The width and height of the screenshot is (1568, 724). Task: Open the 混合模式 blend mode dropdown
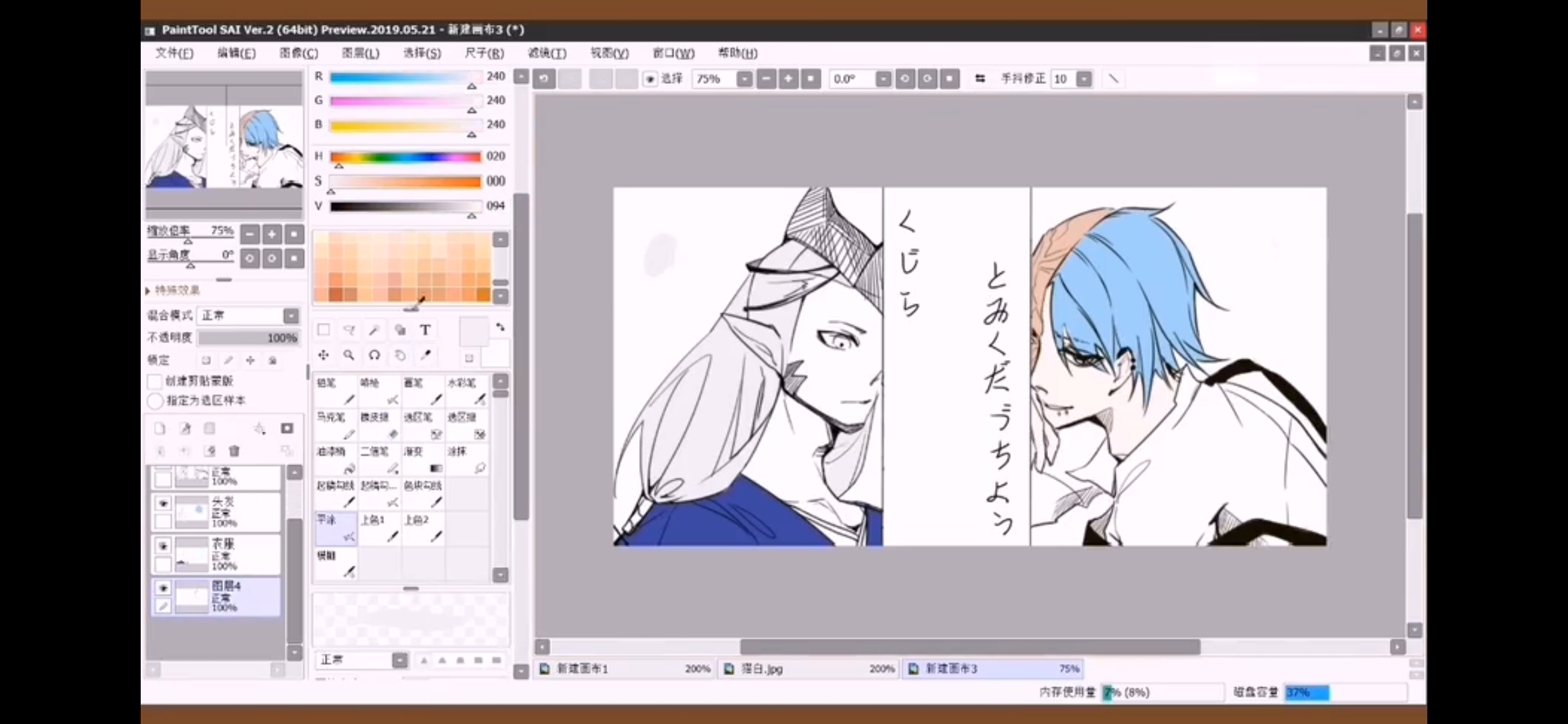tap(291, 315)
